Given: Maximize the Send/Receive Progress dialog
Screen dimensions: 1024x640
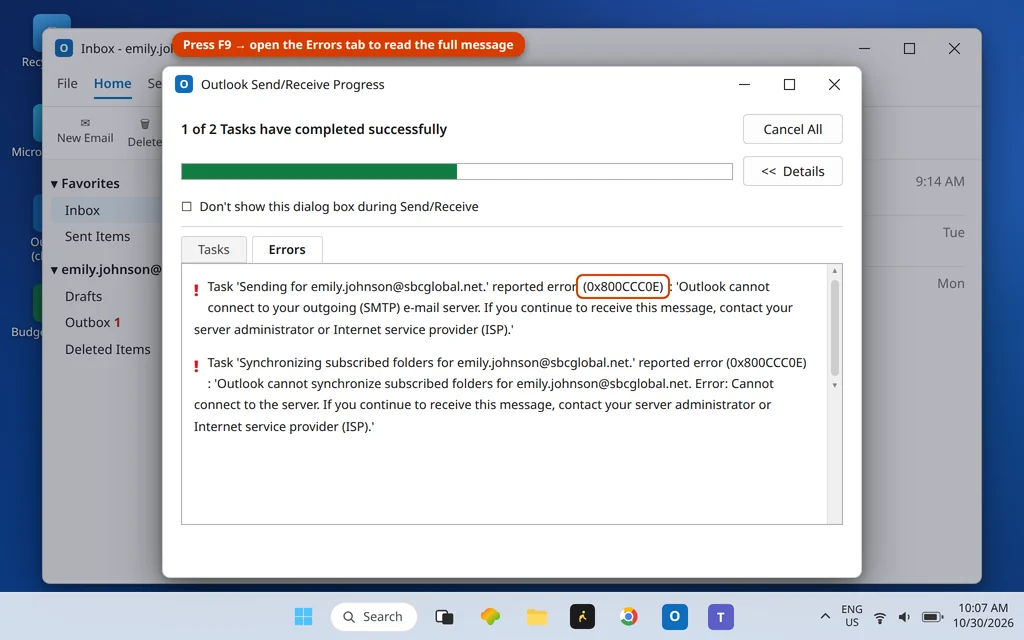Looking at the screenshot, I should point(790,84).
